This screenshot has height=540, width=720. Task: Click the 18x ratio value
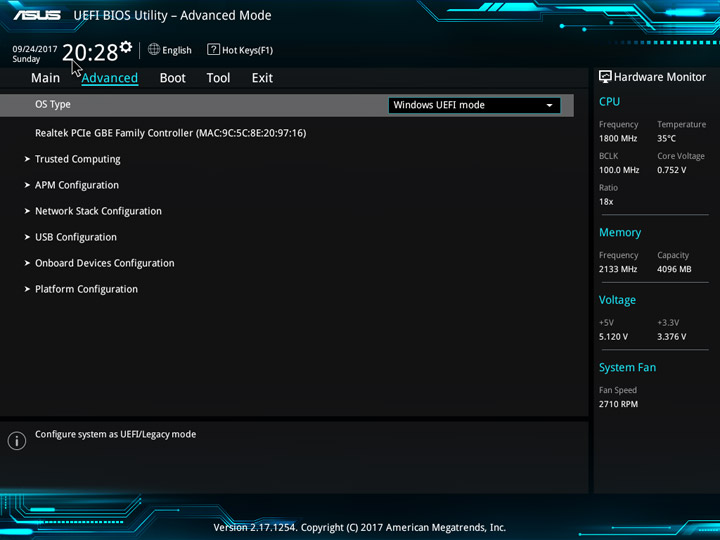click(606, 202)
